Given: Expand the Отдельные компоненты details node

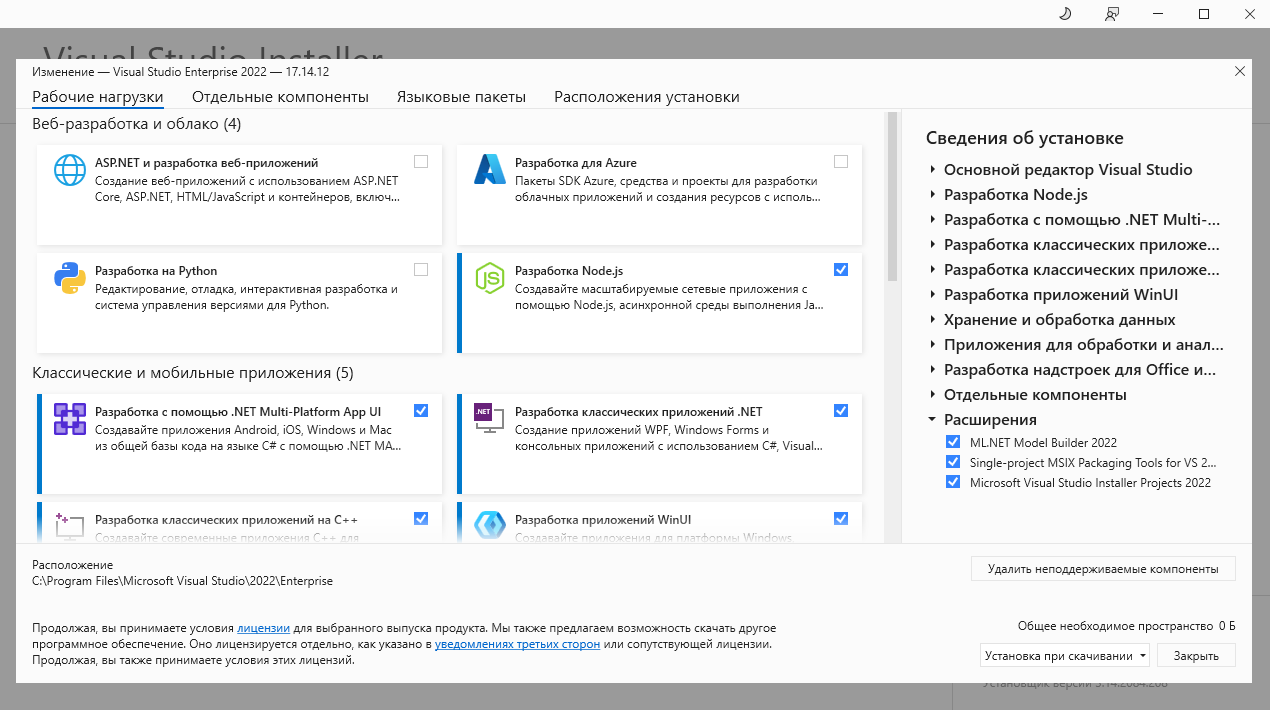Looking at the screenshot, I should (932, 395).
